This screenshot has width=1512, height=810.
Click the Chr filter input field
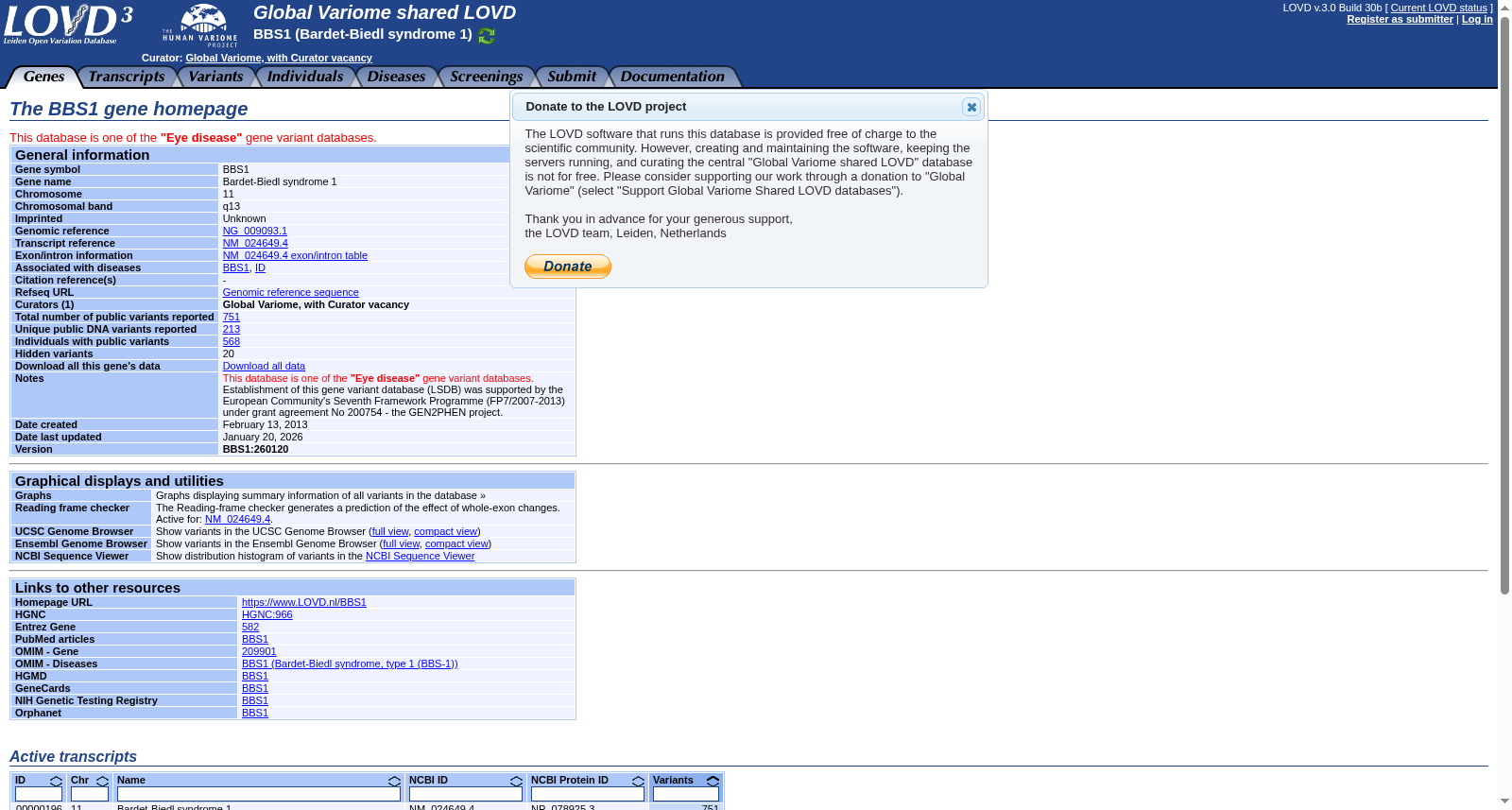pos(90,795)
